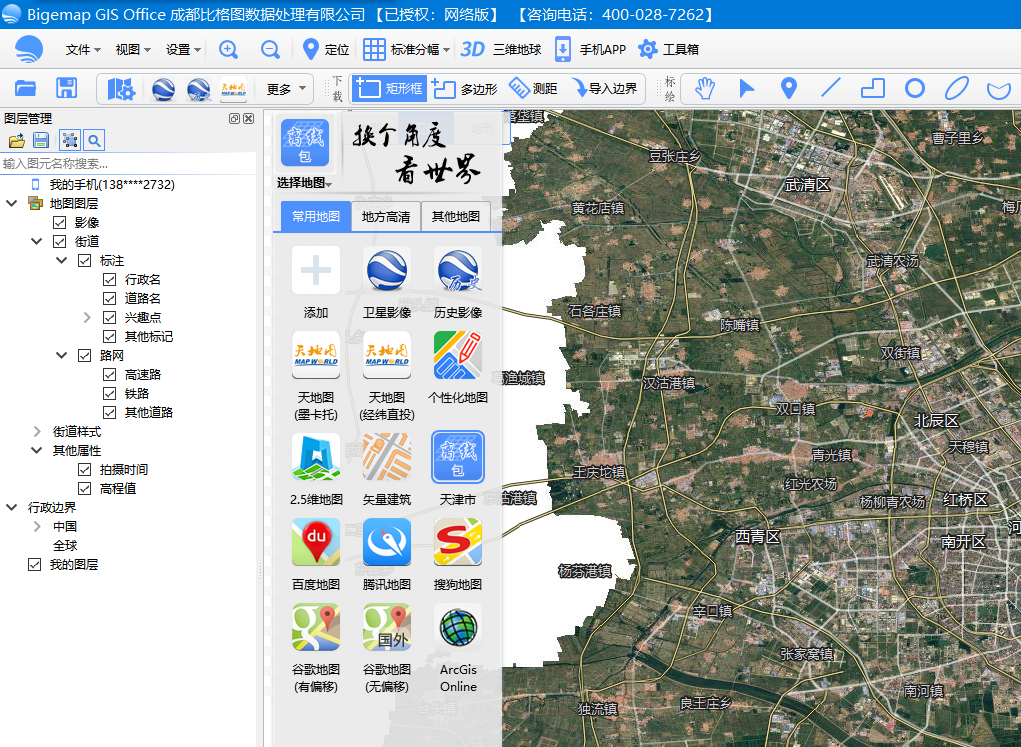
Task: Select 我的手机(138****2732) tree item
Action: tap(112, 184)
